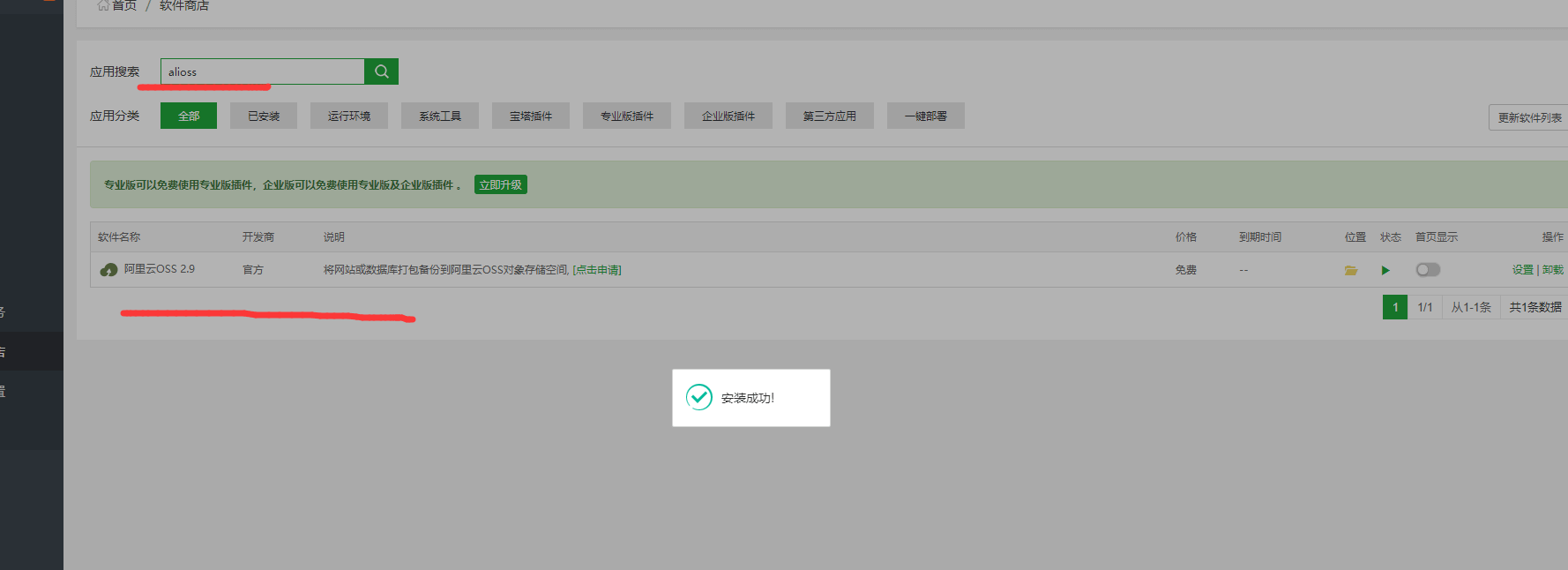Image resolution: width=1568 pixels, height=570 pixels.
Task: Open 设置 for Aliyun OSS plugin
Action: (1522, 270)
